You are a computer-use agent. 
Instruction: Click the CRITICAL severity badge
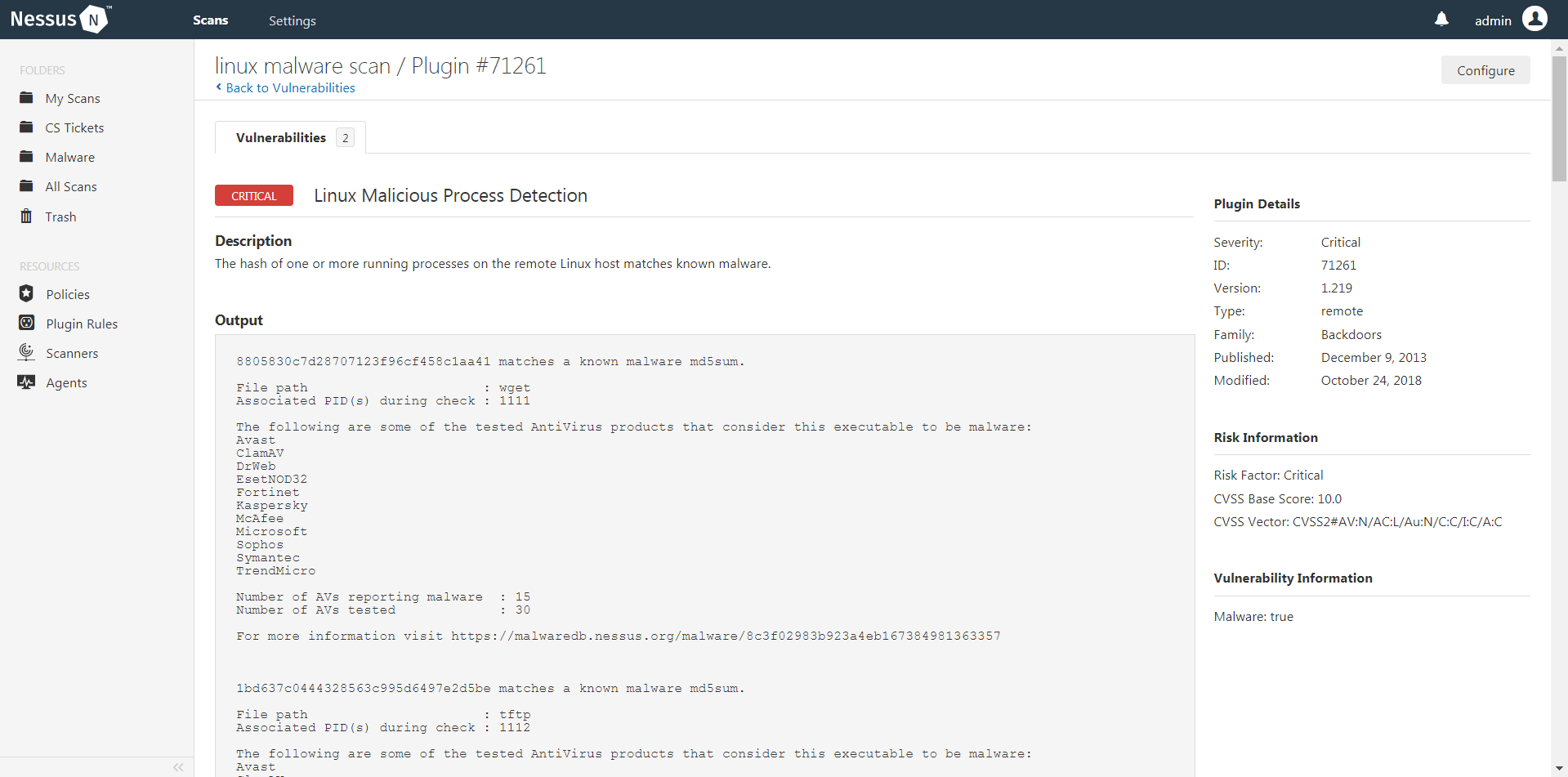tap(254, 195)
